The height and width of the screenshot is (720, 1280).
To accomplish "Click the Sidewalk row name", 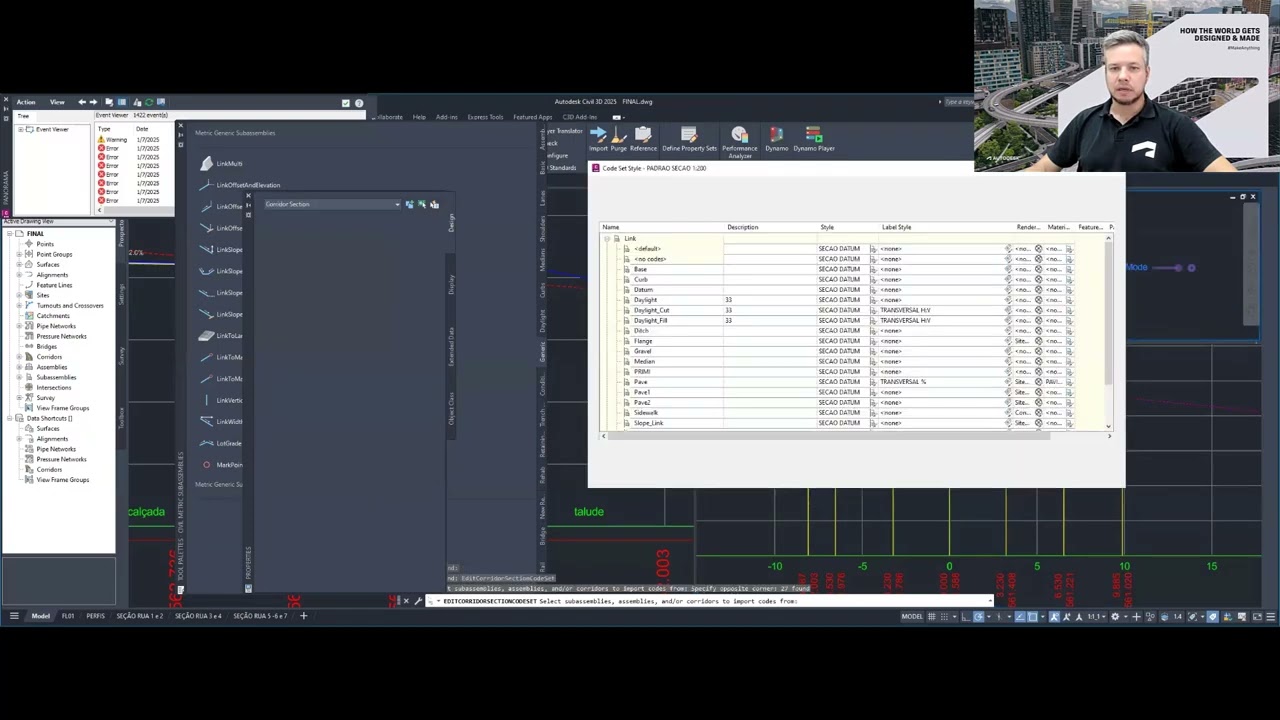I will pos(645,413).
